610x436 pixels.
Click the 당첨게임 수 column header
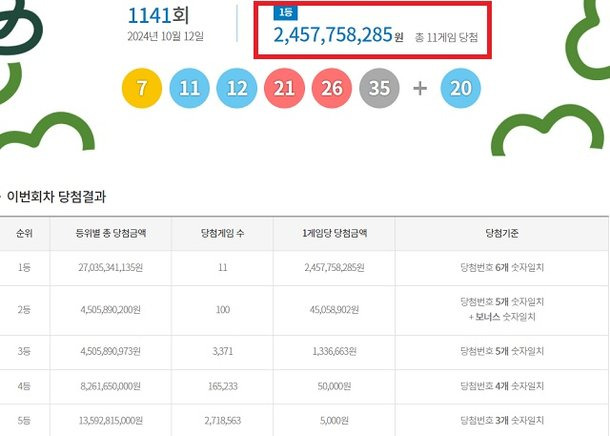coord(223,233)
